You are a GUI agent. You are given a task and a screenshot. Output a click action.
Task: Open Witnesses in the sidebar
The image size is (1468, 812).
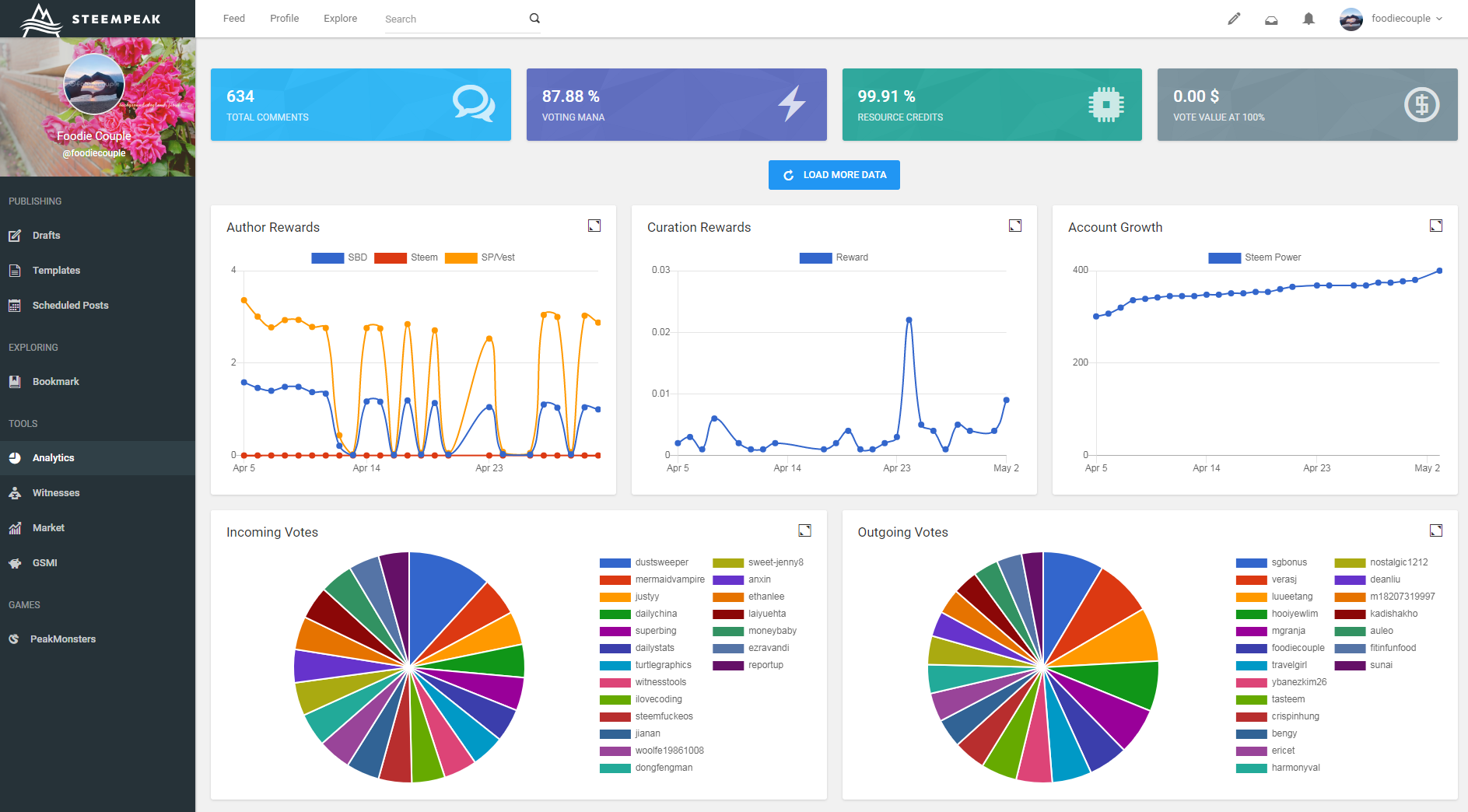[x=56, y=493]
